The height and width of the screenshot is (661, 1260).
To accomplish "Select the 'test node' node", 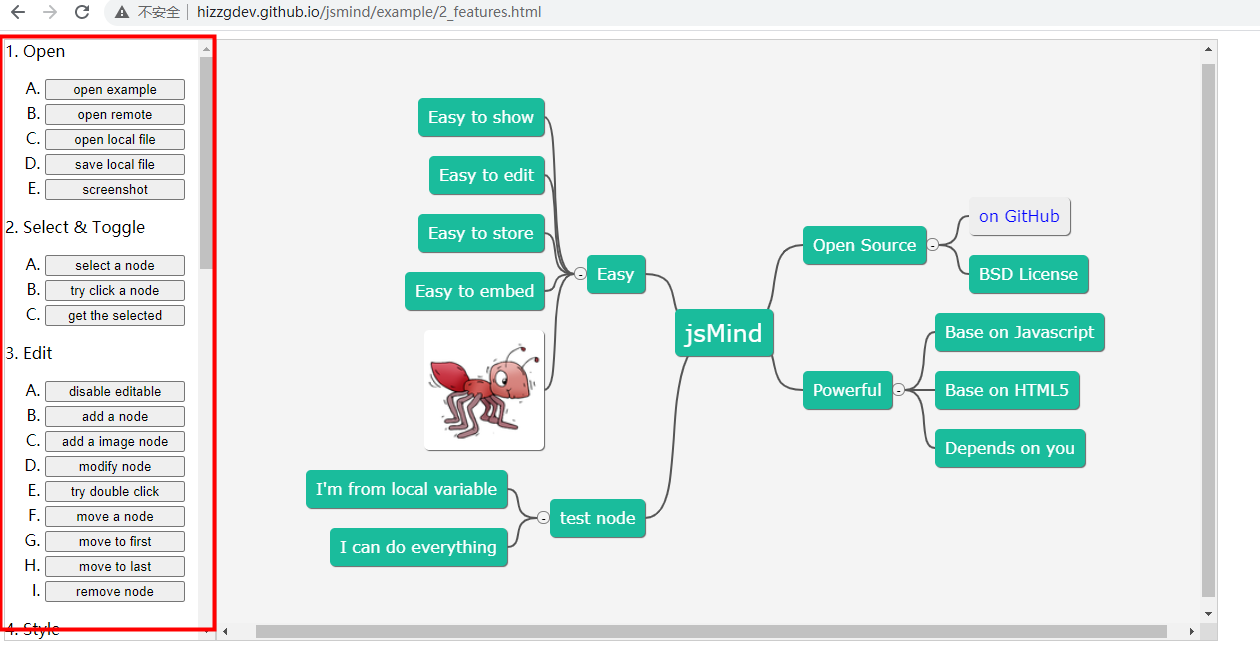I will [598, 518].
